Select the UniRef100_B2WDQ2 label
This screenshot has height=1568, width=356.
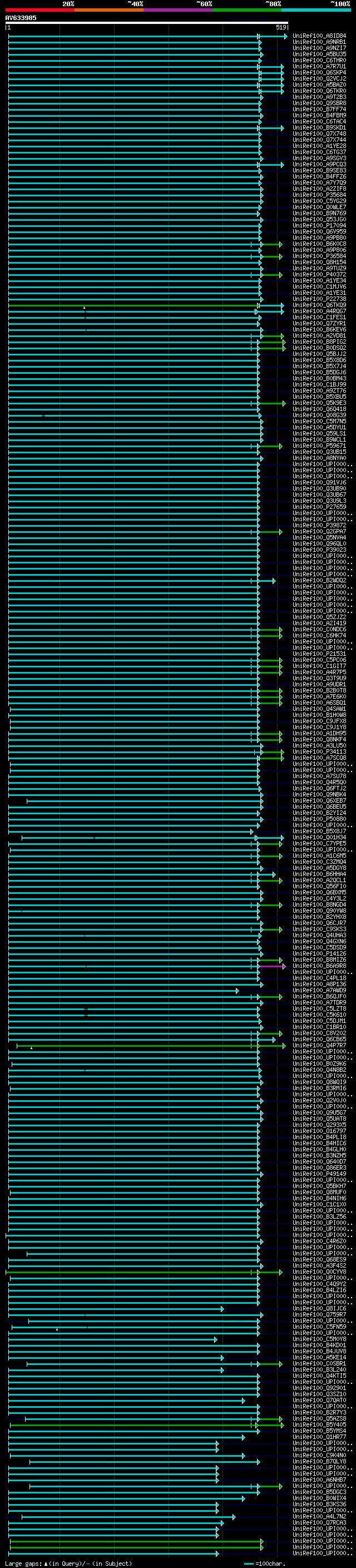tap(319, 581)
